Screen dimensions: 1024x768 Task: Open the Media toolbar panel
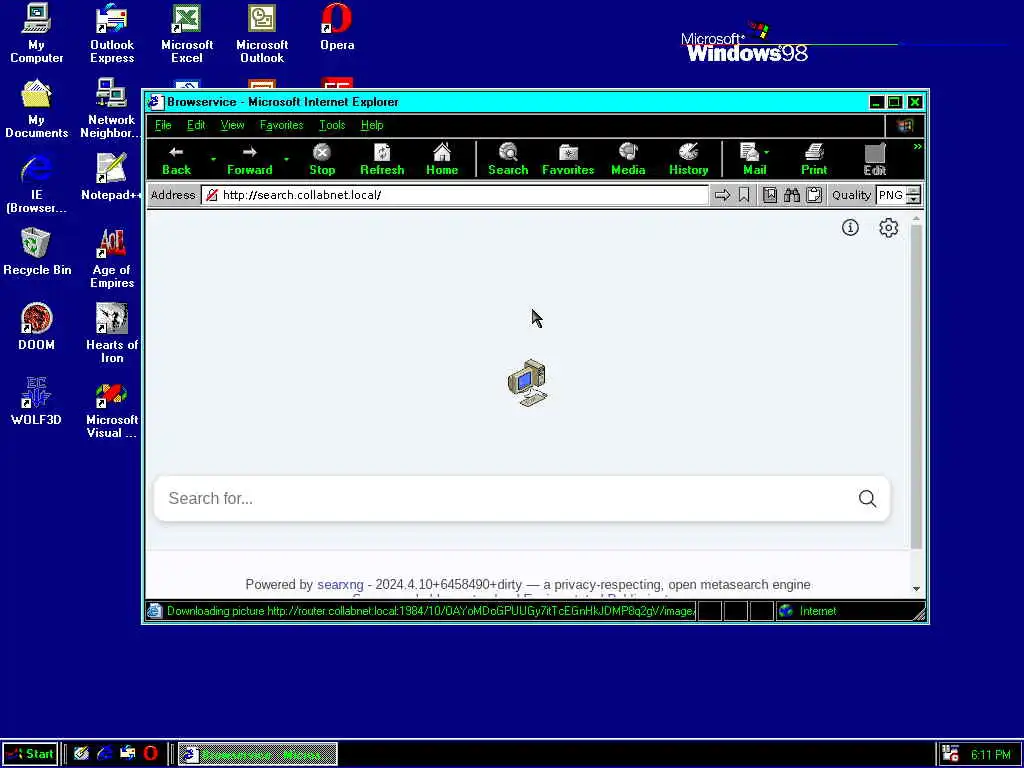(628, 160)
